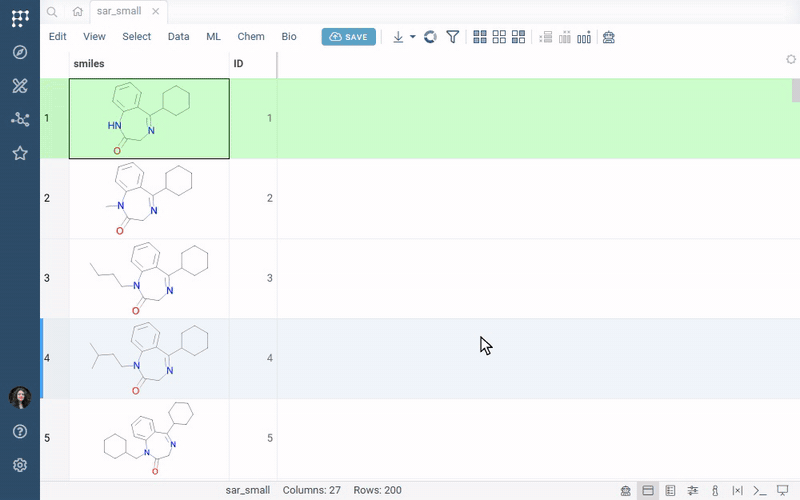The width and height of the screenshot is (800, 500).
Task: Click the download icon in toolbar
Action: pyautogui.click(x=398, y=37)
